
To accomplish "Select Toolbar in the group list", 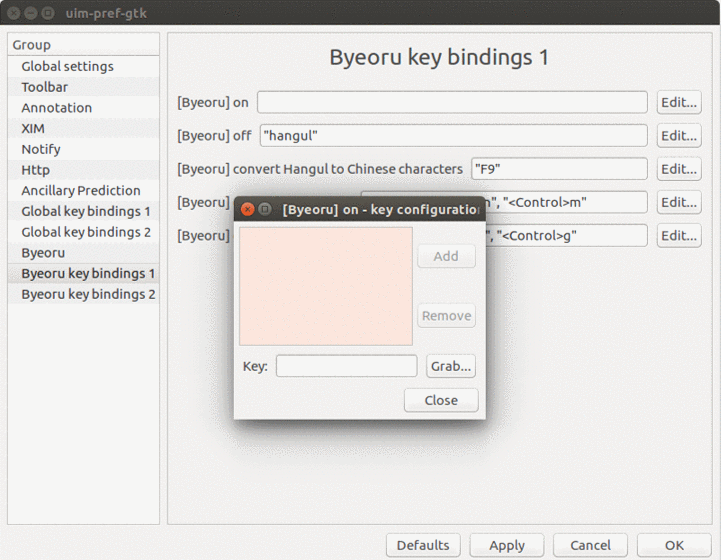I will [45, 87].
